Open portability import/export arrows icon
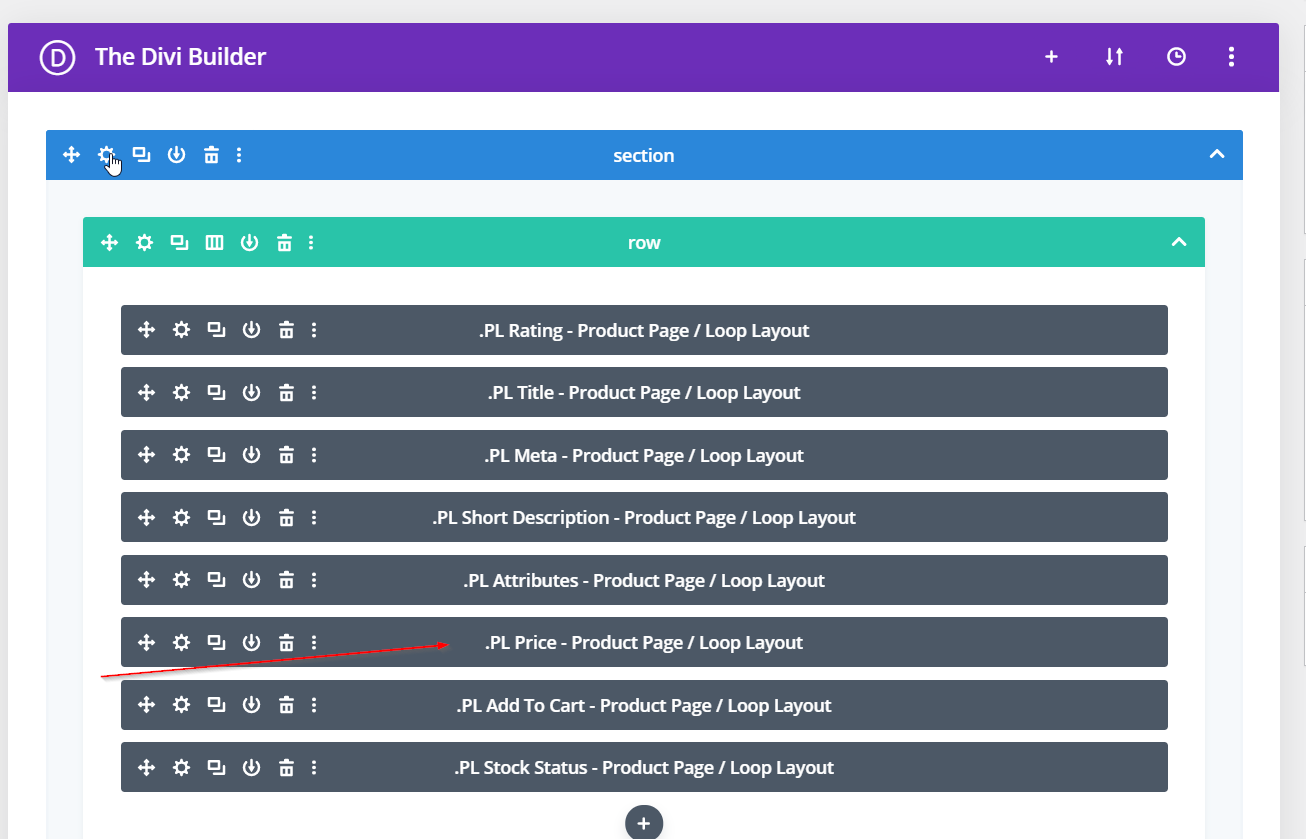The height and width of the screenshot is (839, 1306). (1114, 57)
